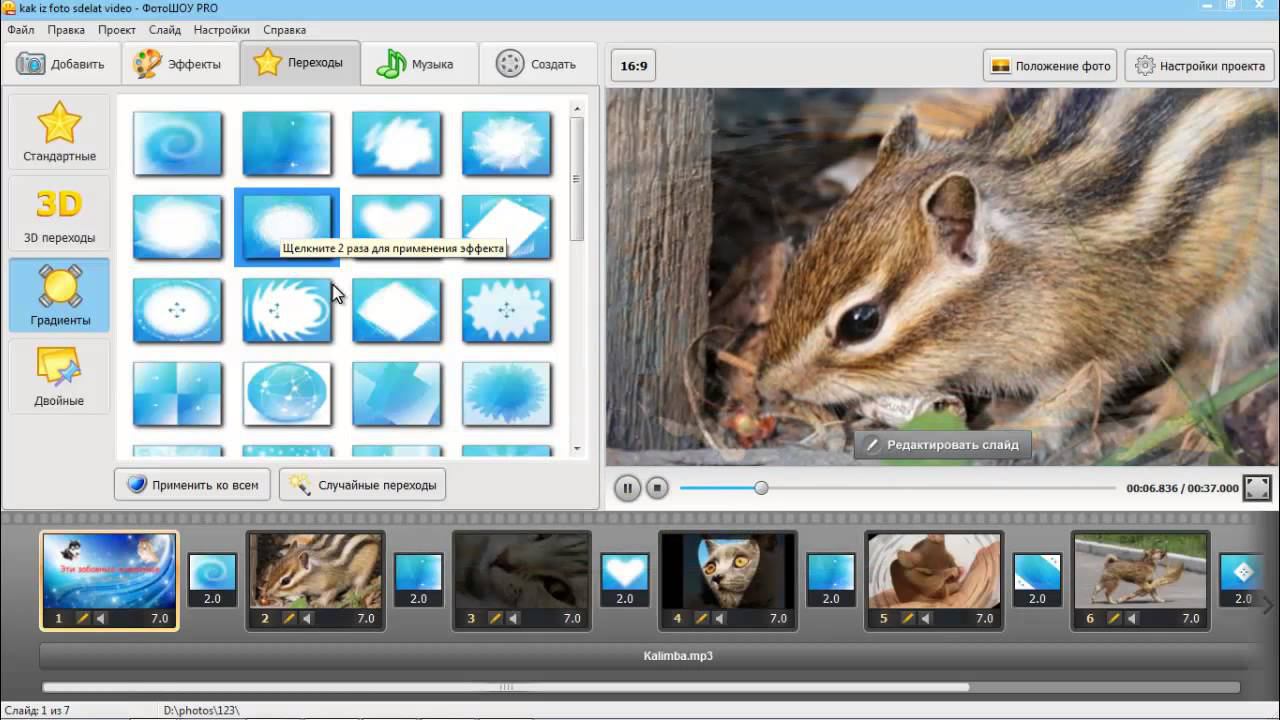Open the diagonal wipe transition after slide 5
Image resolution: width=1280 pixels, height=720 pixels.
tap(1037, 580)
